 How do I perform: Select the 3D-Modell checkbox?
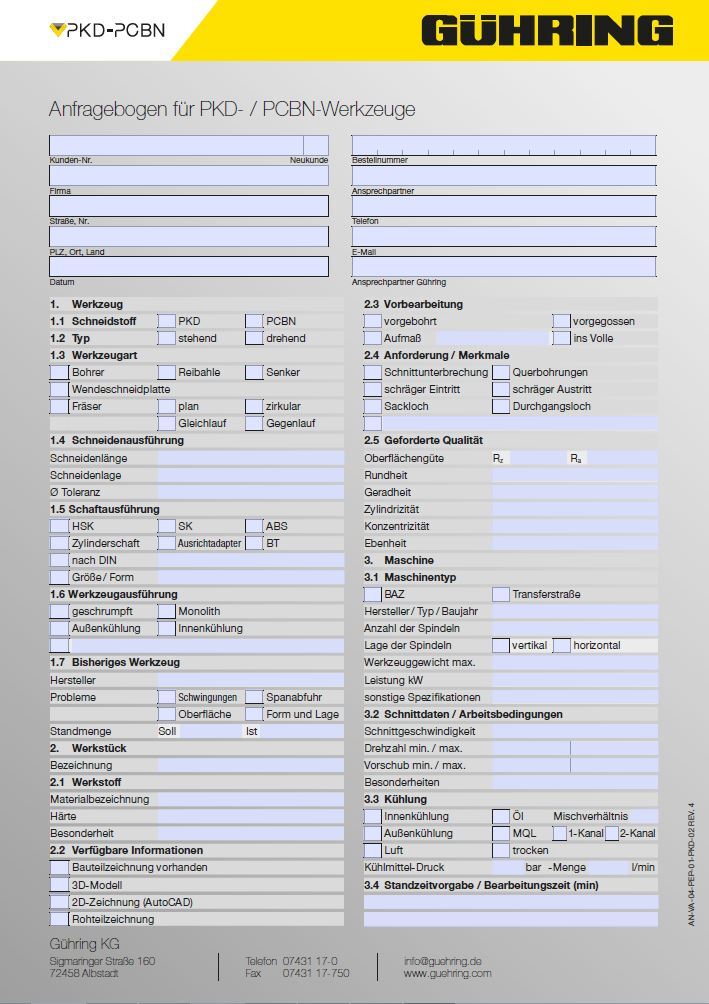point(59,885)
